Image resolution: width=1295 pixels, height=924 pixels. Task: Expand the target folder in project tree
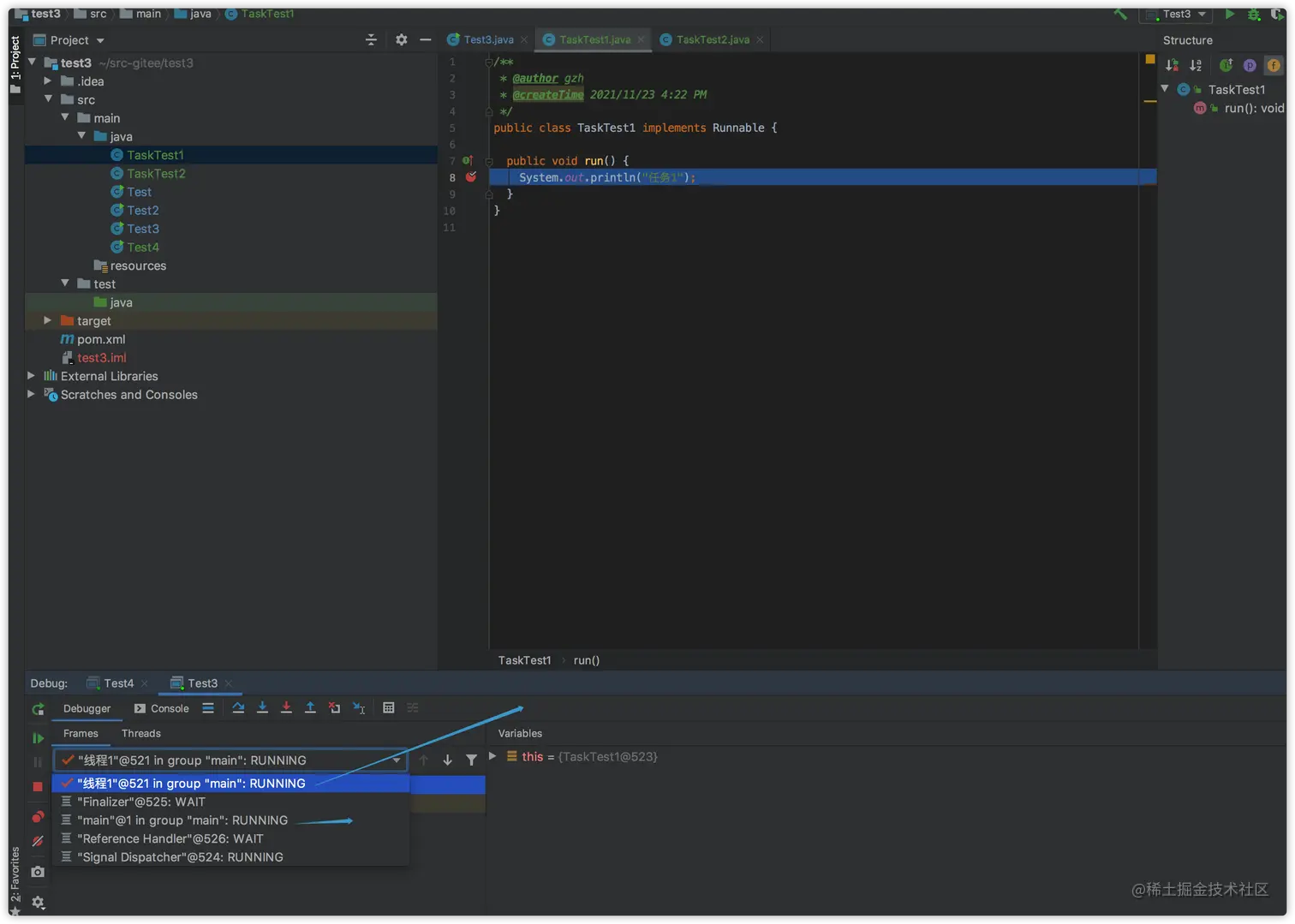point(48,320)
